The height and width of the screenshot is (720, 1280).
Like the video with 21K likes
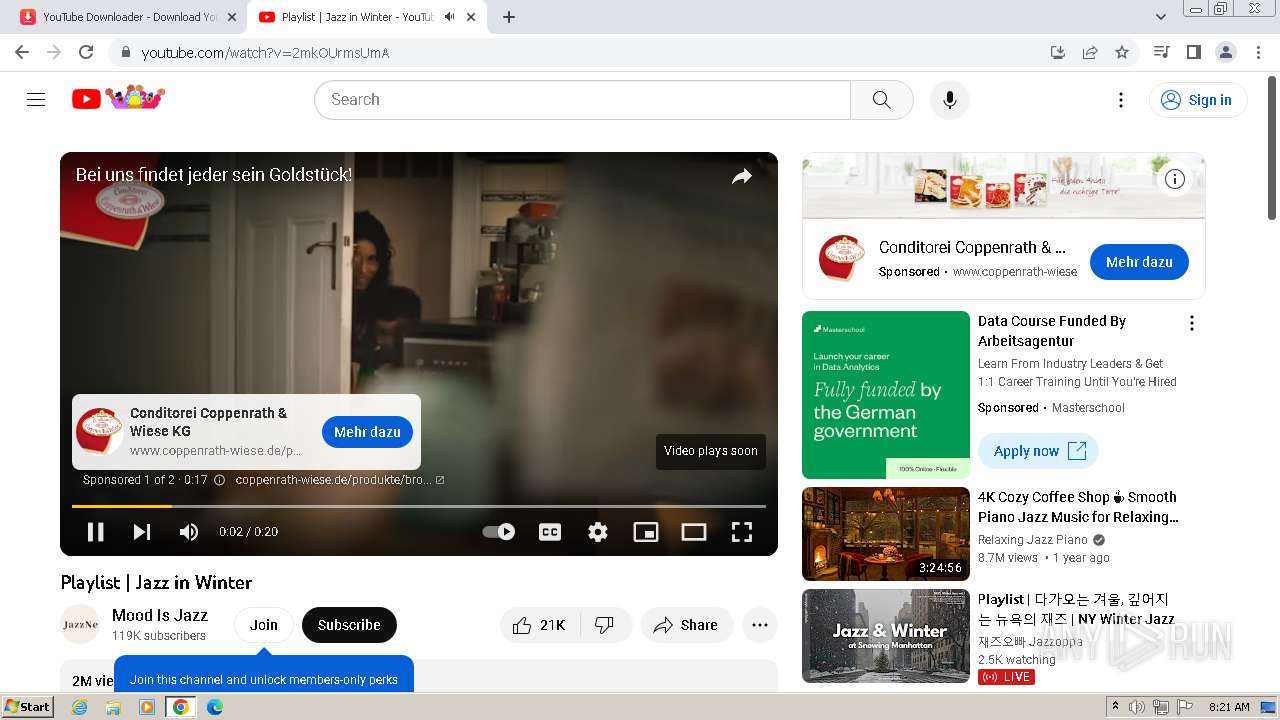[x=540, y=625]
